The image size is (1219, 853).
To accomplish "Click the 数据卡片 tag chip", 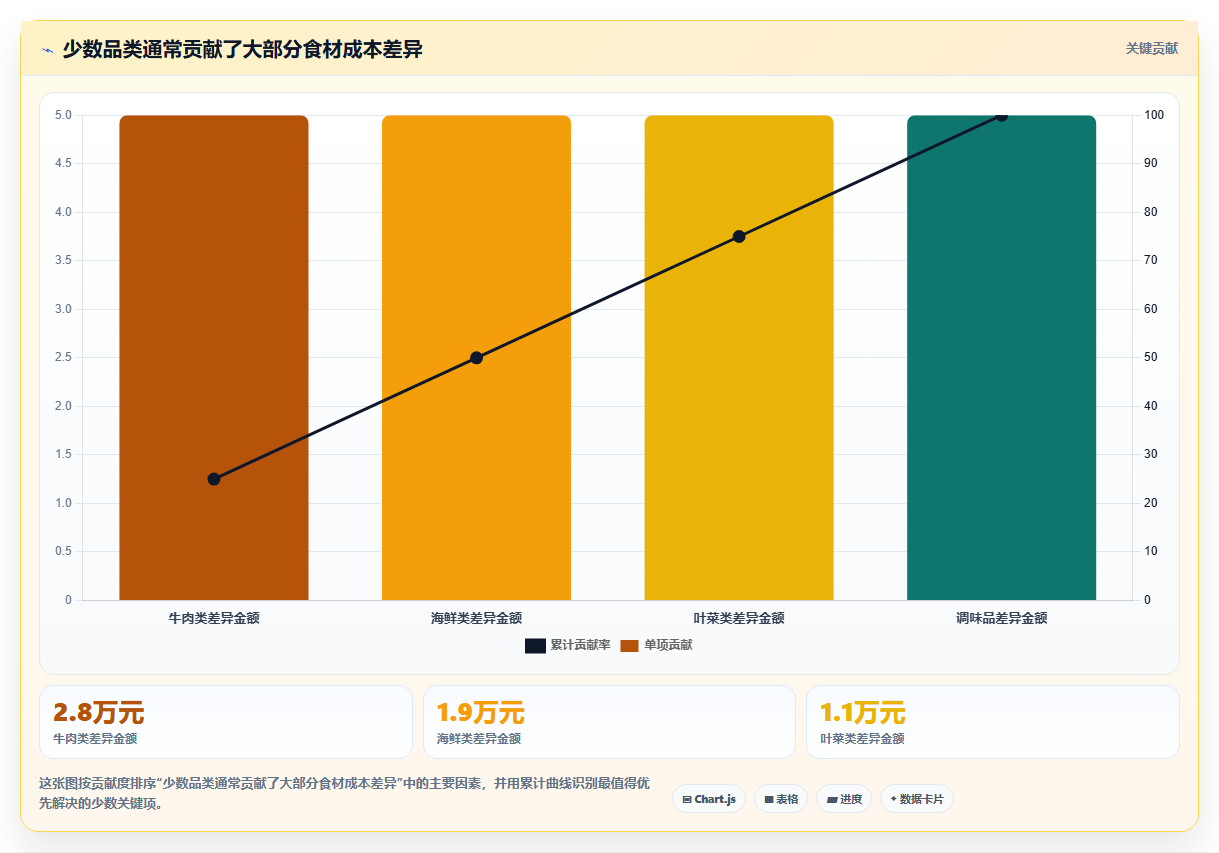I will pos(917,799).
